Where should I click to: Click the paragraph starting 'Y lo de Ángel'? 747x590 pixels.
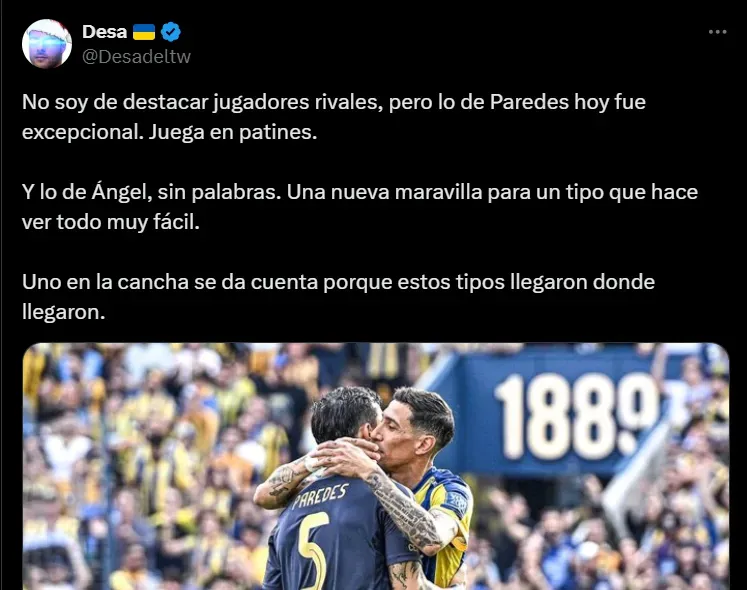[x=360, y=207]
